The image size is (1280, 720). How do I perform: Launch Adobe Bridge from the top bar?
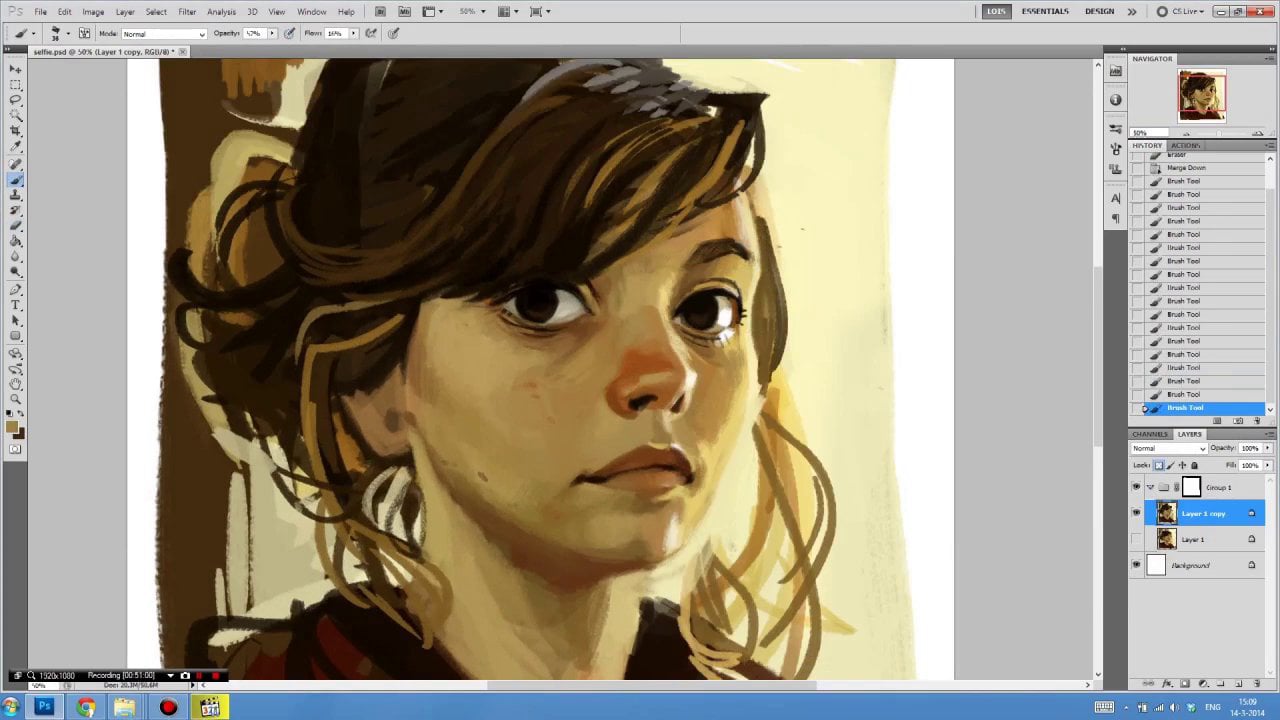[x=380, y=12]
